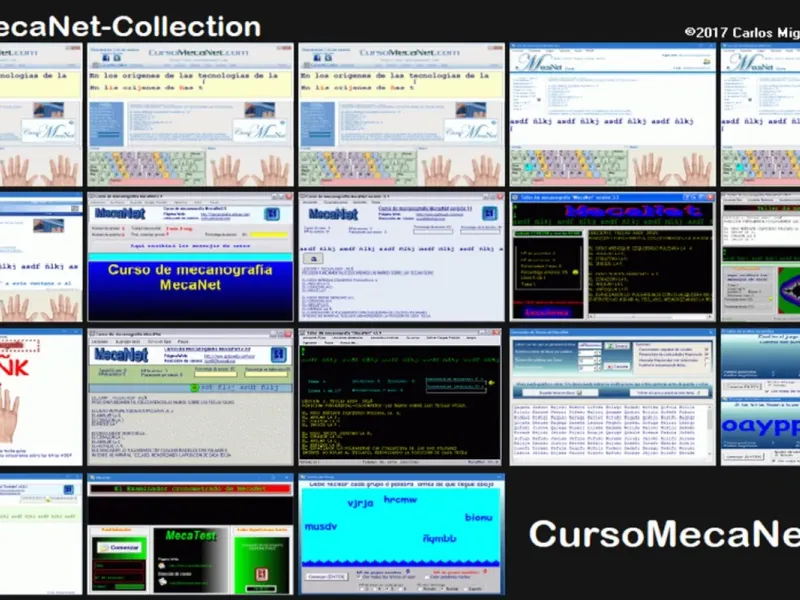Screen dimensions: 800x600
Task: Click the 'Curso de mecanografía MecaNet' yellow title
Action: (190, 277)
